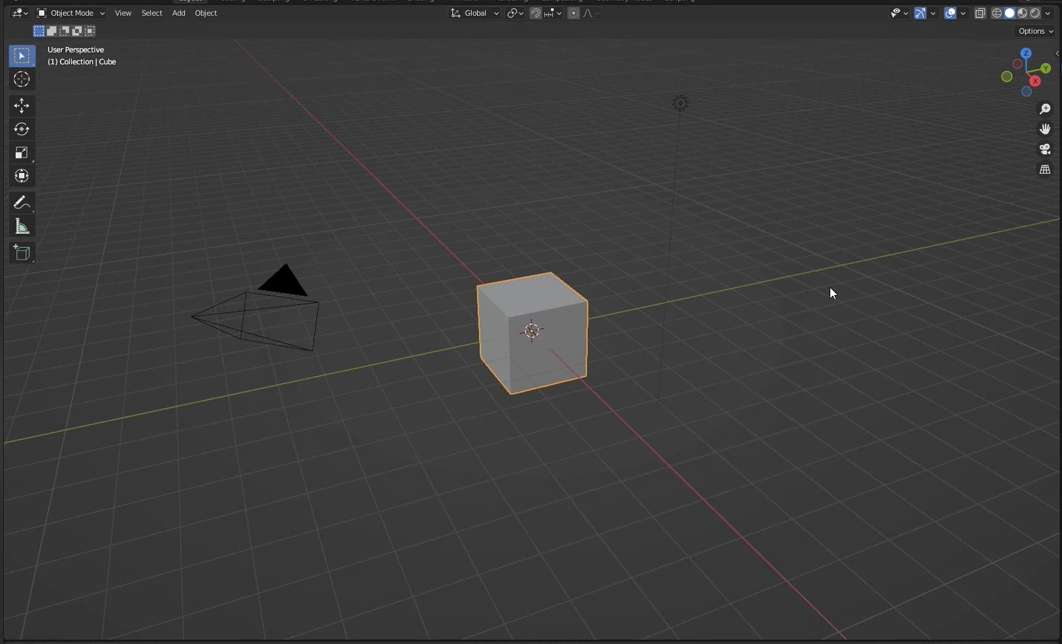The width and height of the screenshot is (1062, 644).
Task: Toggle snapping magnet
Action: (535, 13)
